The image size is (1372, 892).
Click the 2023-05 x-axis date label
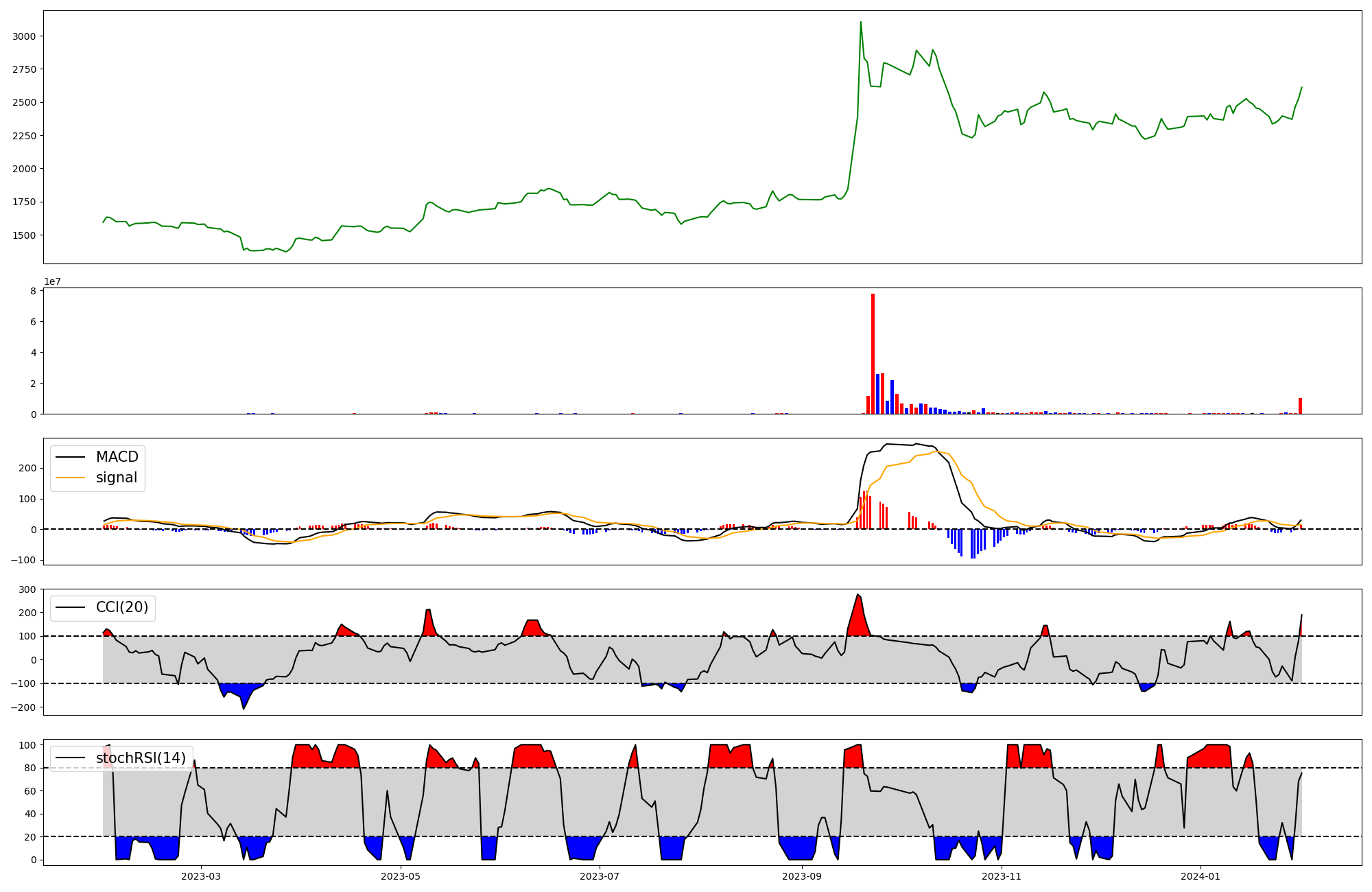coord(401,876)
